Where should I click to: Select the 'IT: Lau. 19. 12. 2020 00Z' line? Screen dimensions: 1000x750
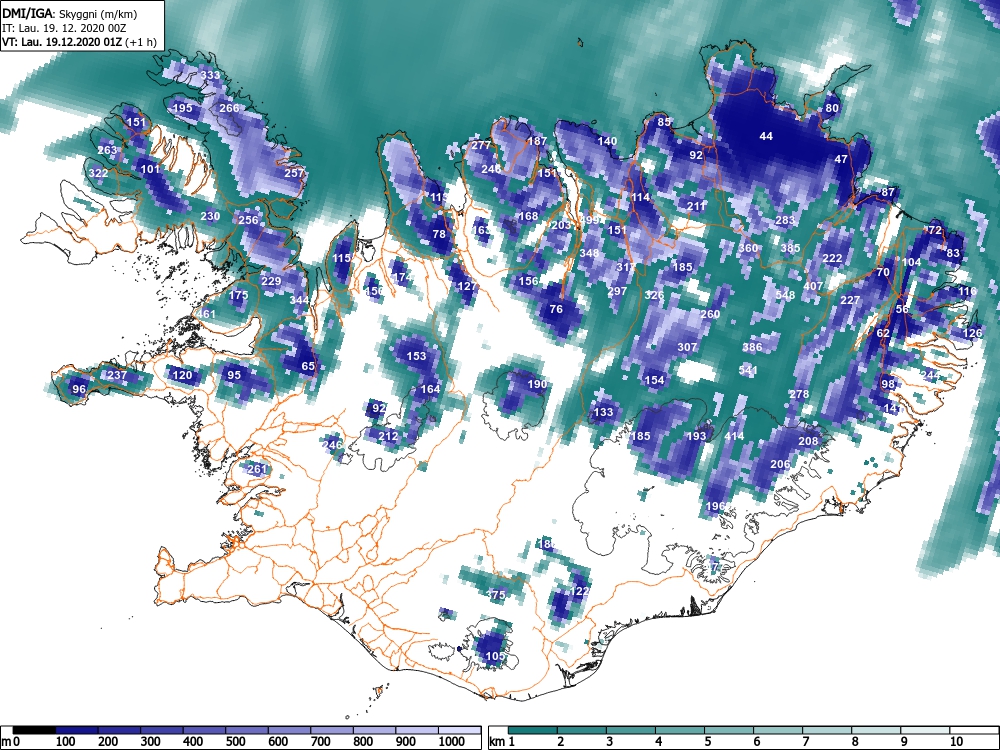coord(64,29)
